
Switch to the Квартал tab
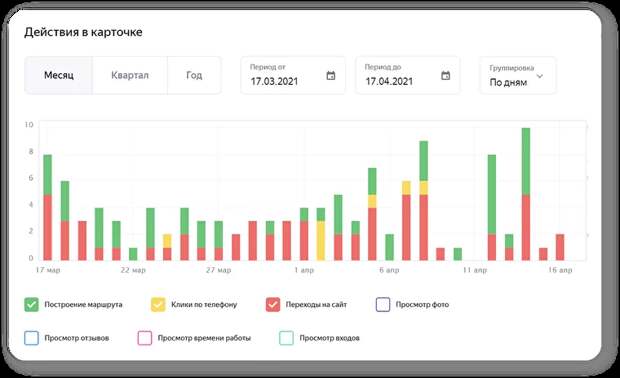click(130, 75)
